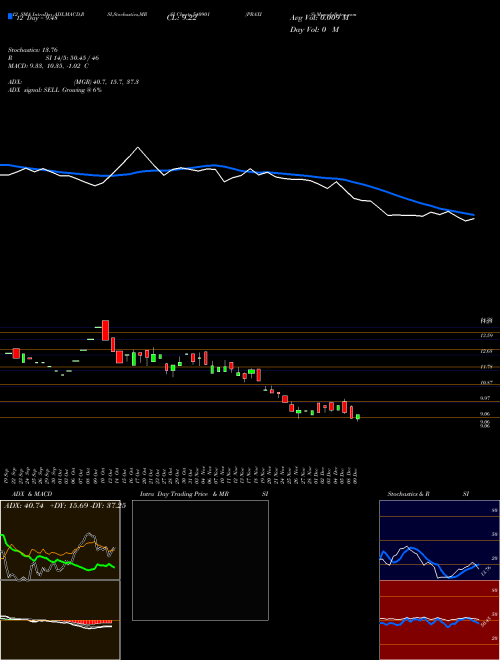Click the 'MACD: 9.33, 10.35, -1.02' text
Screen dimensions: 500x660
click(45, 66)
